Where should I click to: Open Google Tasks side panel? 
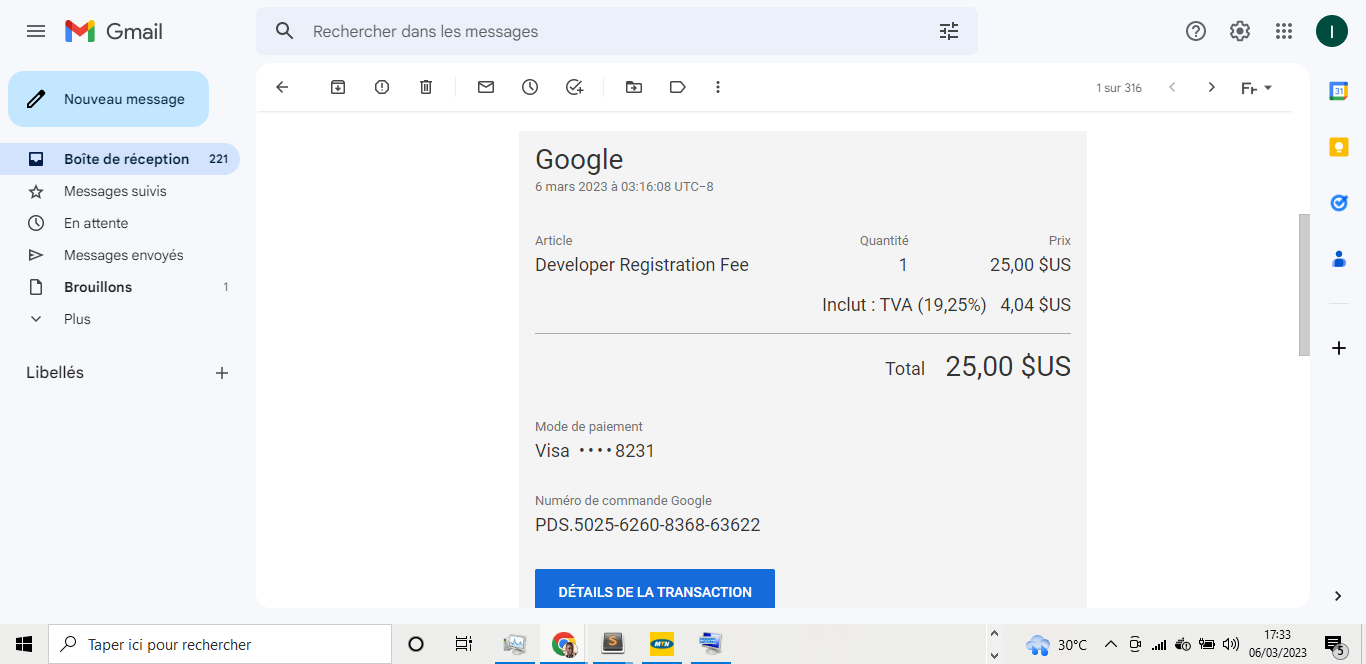pos(1339,203)
